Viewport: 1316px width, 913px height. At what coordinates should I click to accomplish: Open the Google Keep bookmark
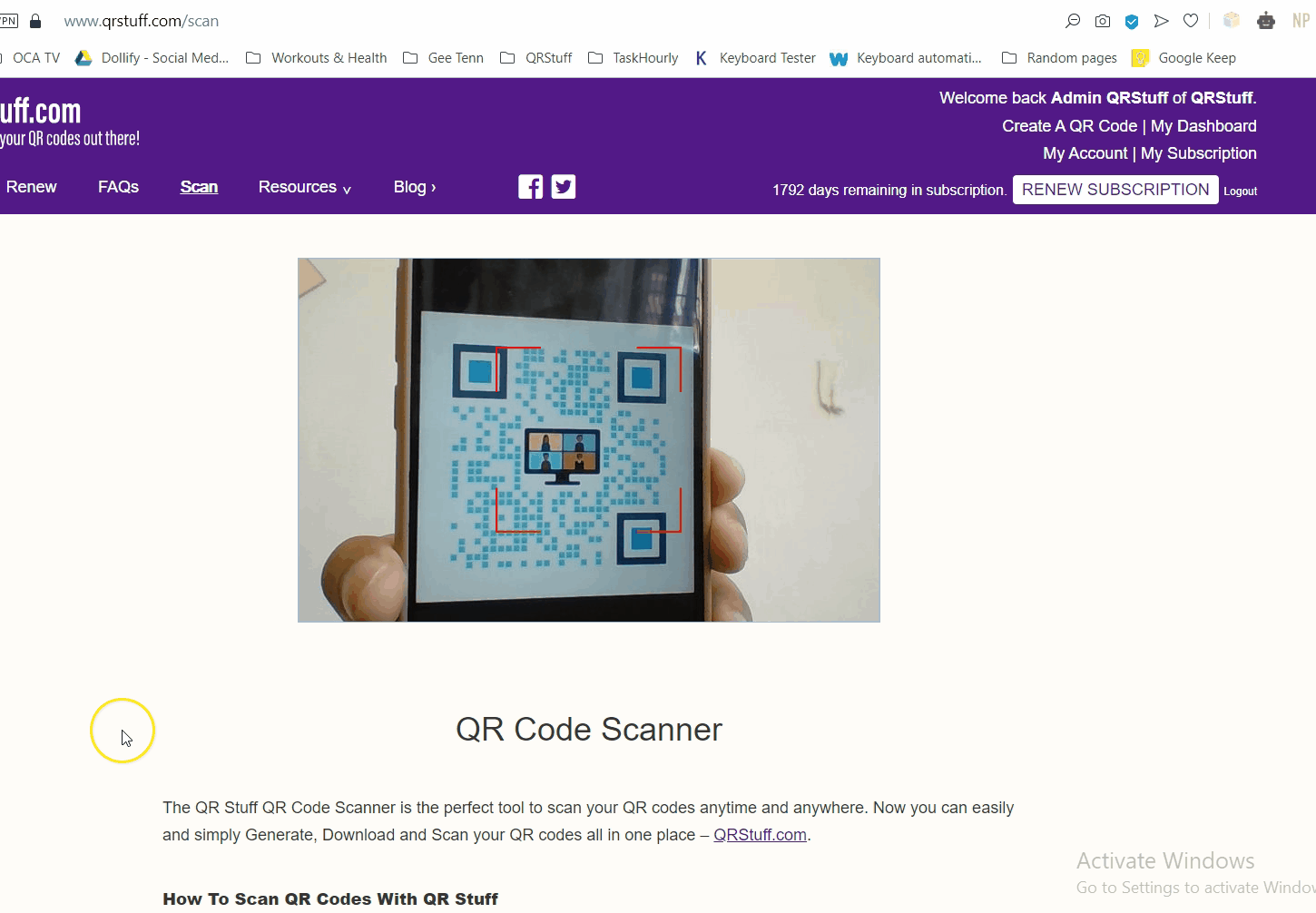pyautogui.click(x=1184, y=58)
